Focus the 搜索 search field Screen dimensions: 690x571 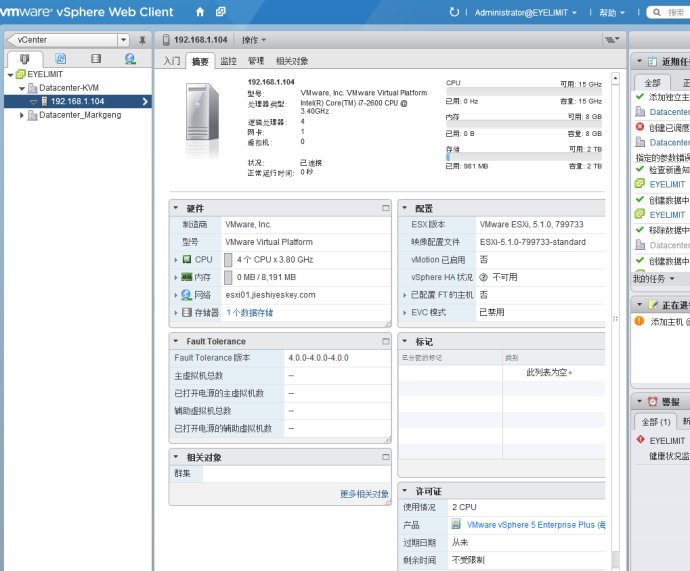coord(670,12)
